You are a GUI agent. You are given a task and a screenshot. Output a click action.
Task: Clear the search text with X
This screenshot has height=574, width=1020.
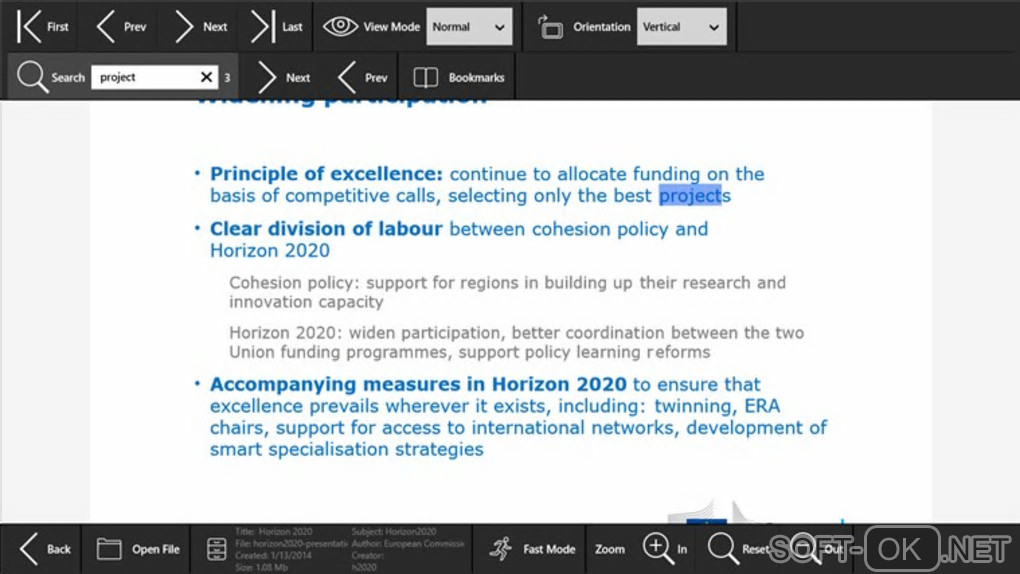coord(207,77)
